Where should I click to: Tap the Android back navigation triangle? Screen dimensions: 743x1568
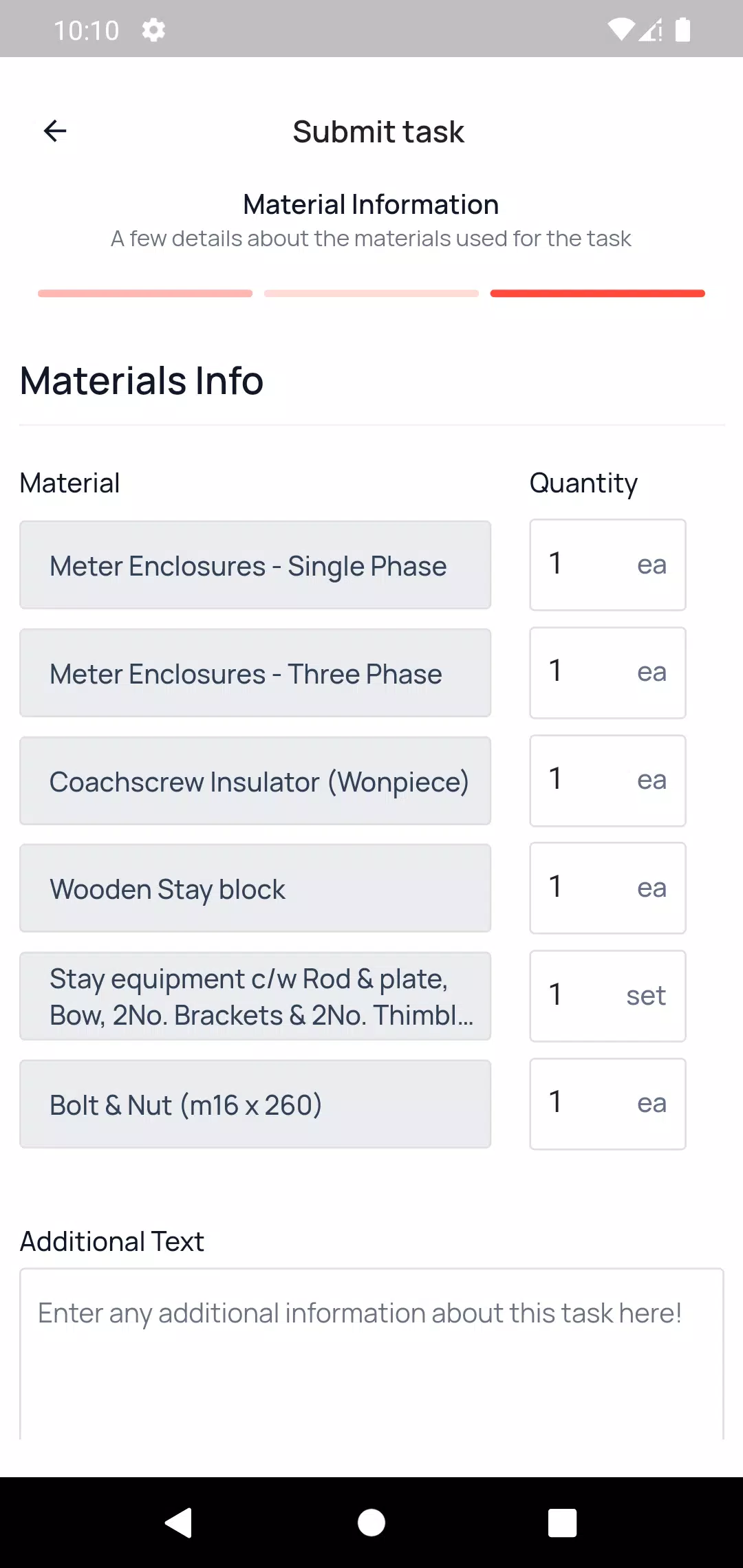(179, 1523)
